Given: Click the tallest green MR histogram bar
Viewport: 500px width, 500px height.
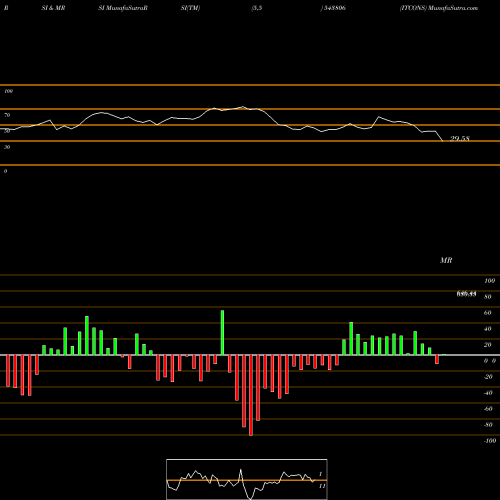Looking at the screenshot, I should [222, 332].
